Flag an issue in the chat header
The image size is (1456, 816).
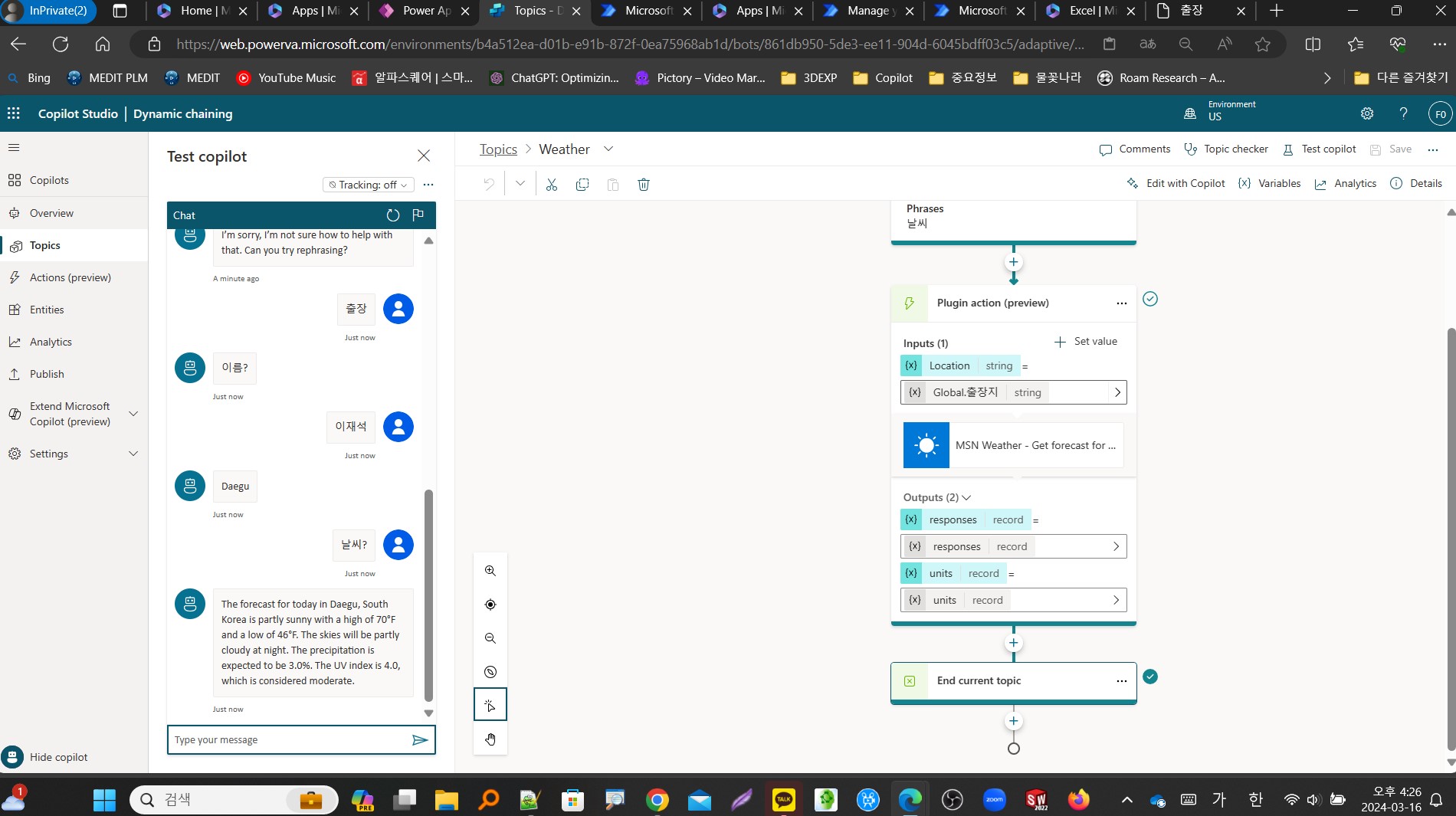(418, 215)
